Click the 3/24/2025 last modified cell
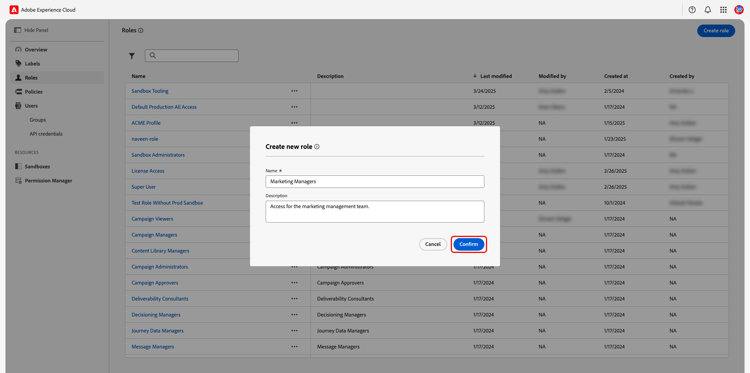 click(x=484, y=91)
